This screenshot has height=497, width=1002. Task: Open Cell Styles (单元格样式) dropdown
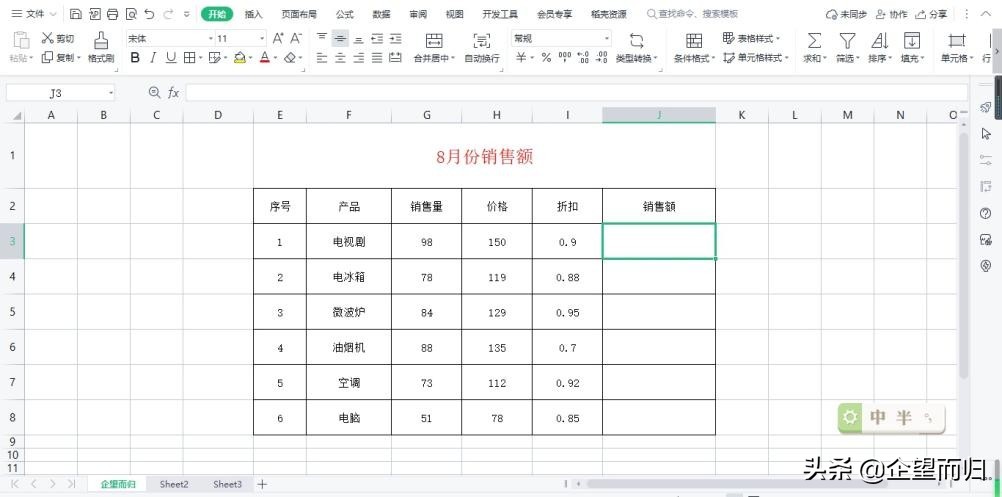[x=756, y=57]
